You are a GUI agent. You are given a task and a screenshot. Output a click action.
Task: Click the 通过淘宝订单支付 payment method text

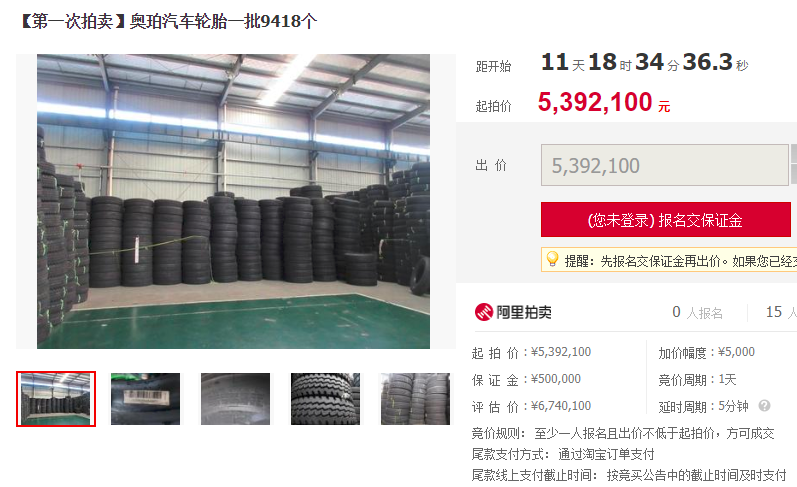click(x=606, y=454)
